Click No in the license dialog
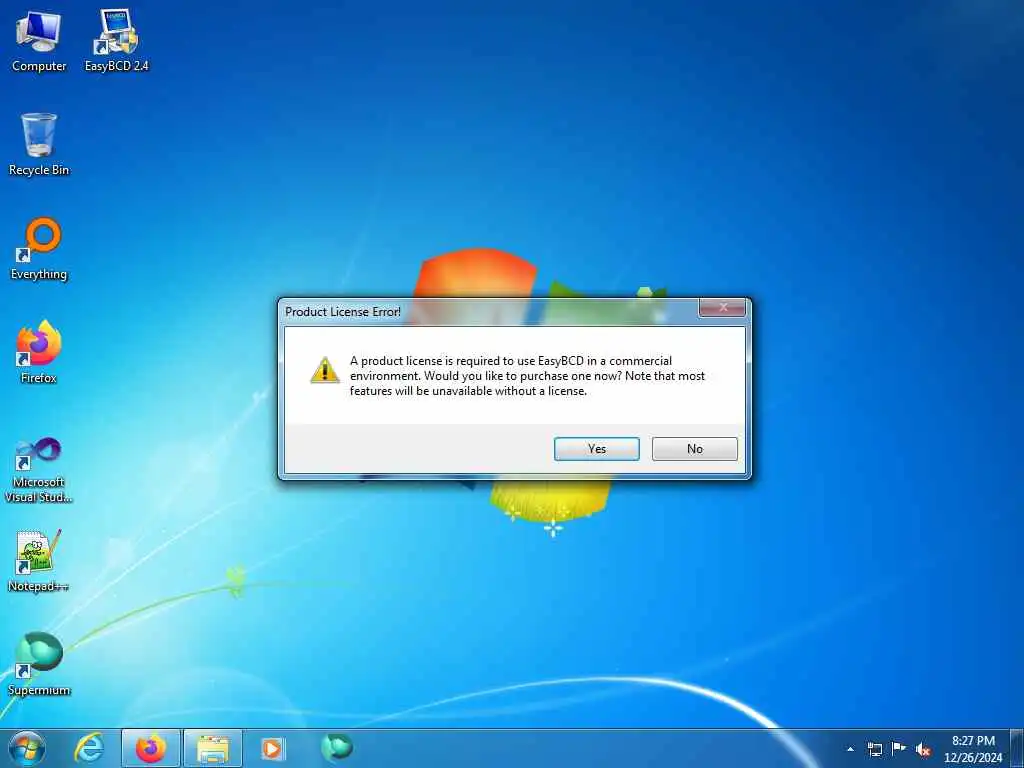 [695, 449]
